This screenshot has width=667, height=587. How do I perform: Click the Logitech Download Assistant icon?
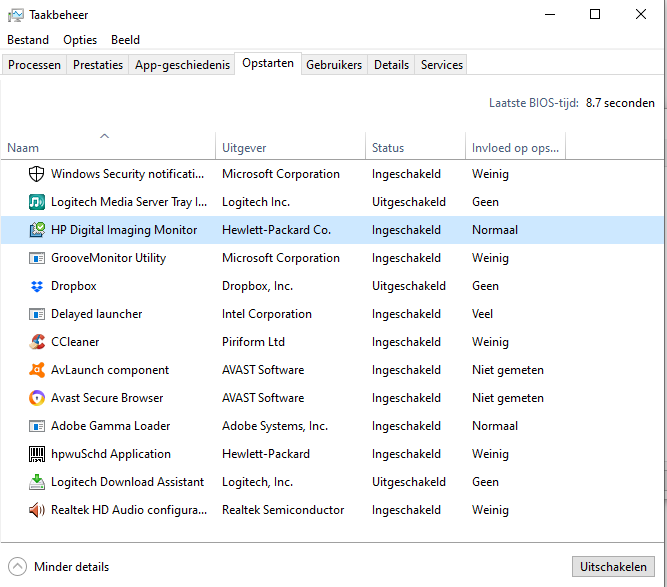37,482
